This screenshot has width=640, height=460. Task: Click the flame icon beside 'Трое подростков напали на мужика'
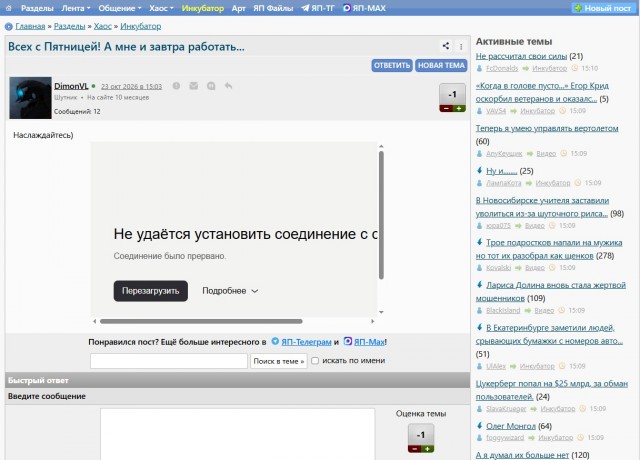tap(480, 242)
